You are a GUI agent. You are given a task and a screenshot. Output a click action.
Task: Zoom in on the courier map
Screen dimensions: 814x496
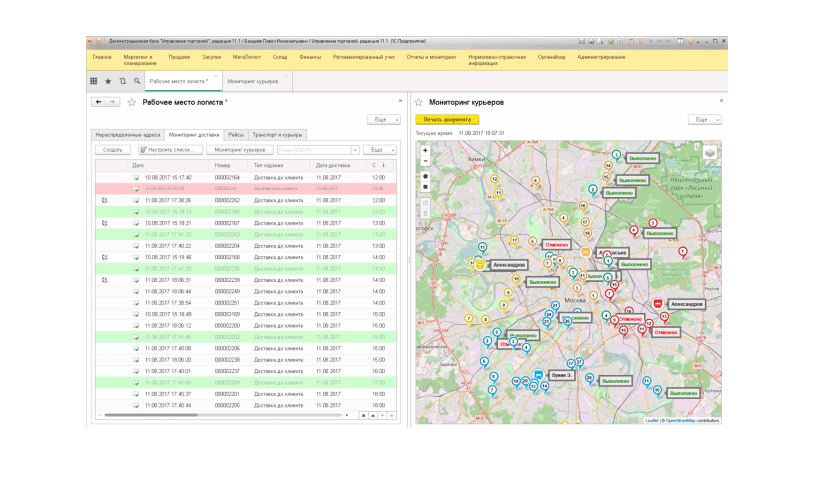[425, 150]
